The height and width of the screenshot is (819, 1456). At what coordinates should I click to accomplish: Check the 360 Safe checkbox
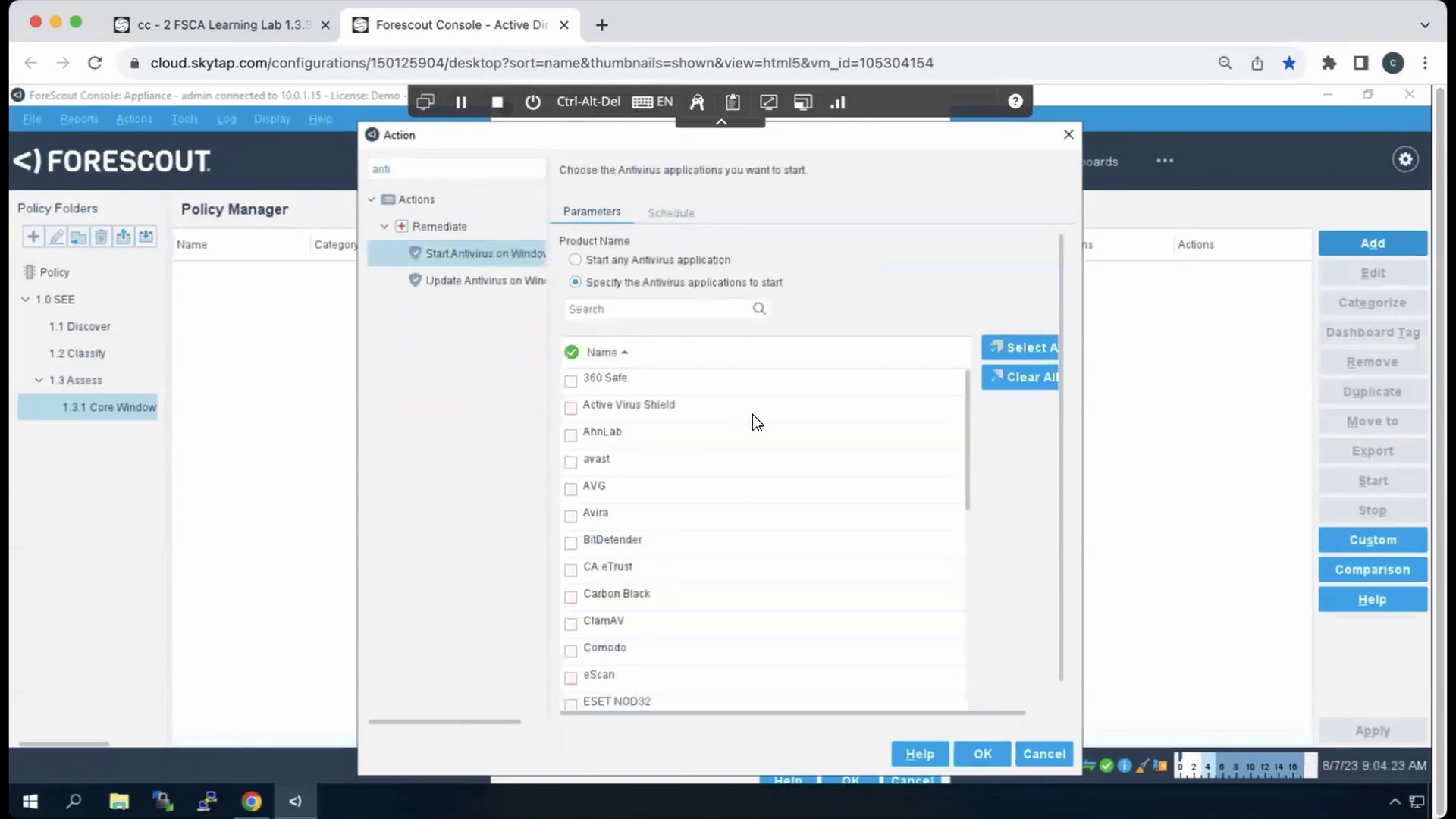click(571, 381)
